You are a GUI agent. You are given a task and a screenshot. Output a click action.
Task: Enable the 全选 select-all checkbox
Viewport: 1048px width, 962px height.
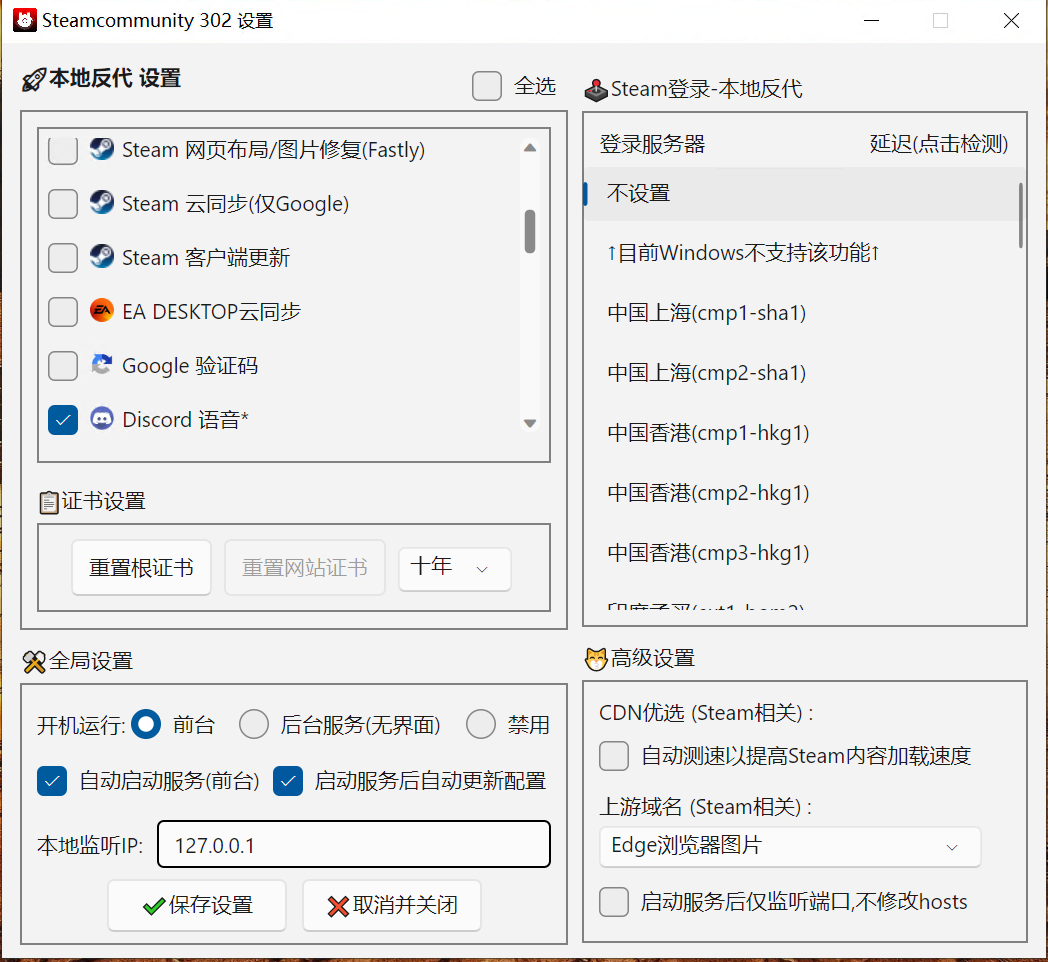[x=487, y=86]
